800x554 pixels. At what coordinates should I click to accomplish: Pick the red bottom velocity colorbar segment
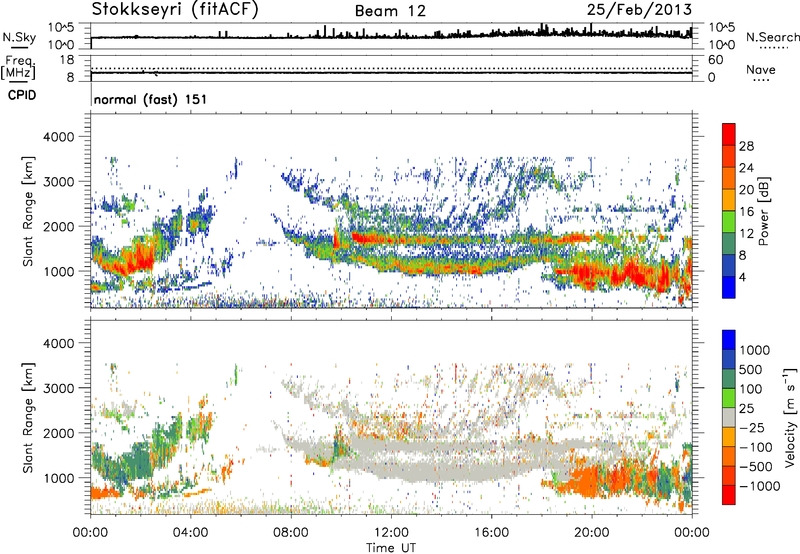(729, 495)
